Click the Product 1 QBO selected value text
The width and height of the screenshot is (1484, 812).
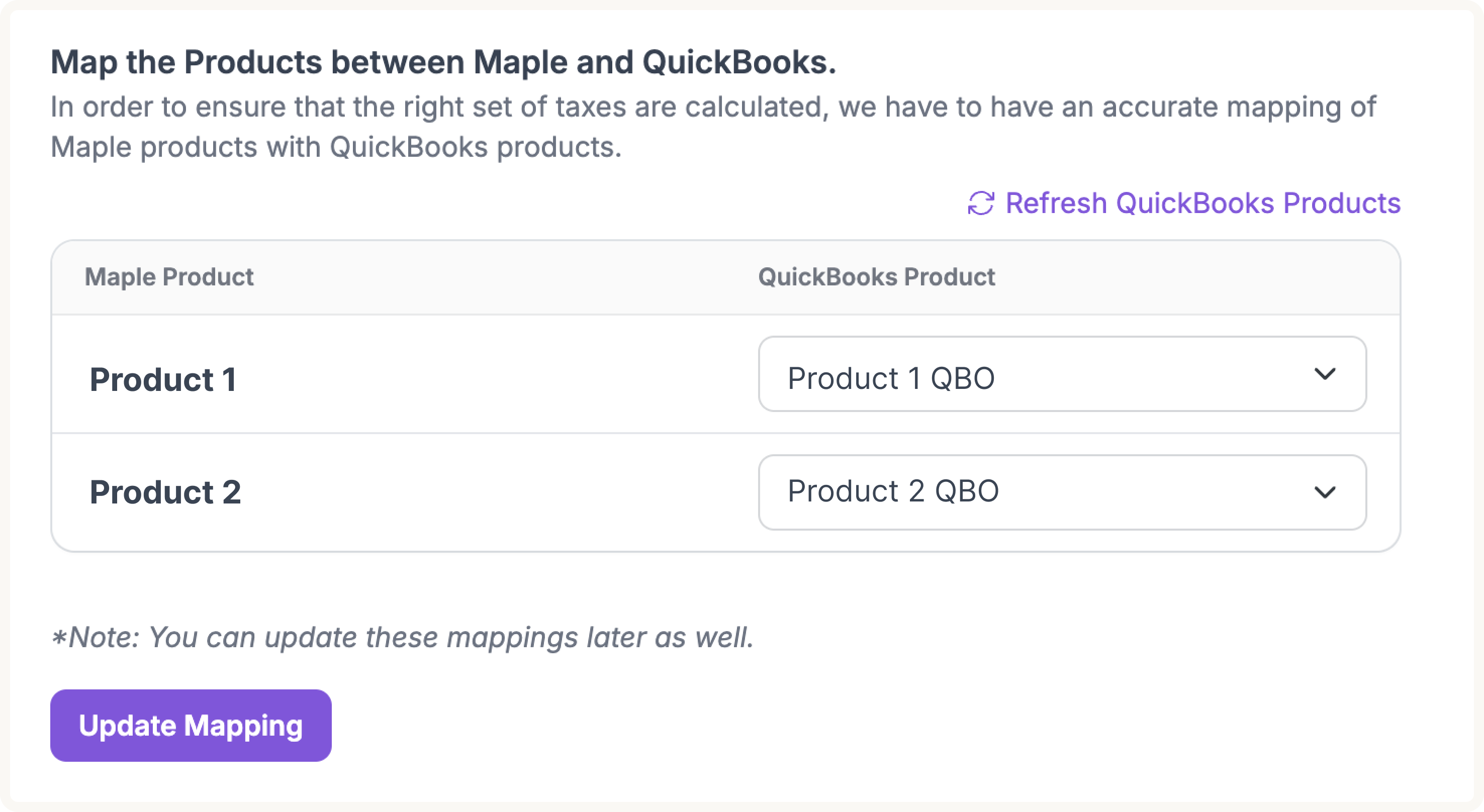point(891,378)
